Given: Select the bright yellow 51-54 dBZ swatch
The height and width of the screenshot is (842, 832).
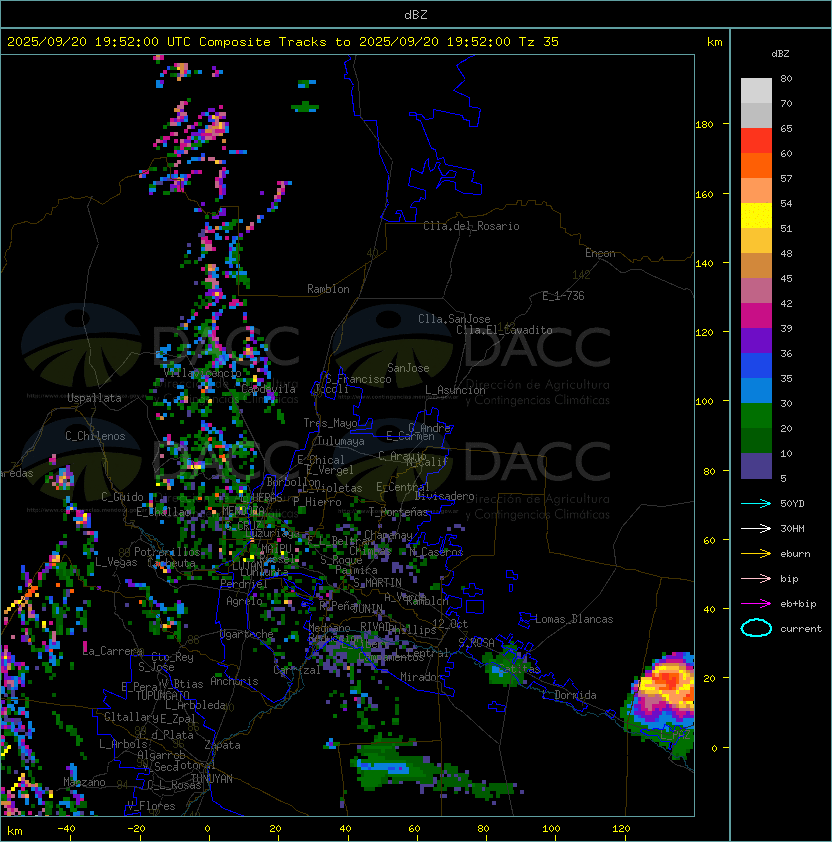Looking at the screenshot, I should (x=756, y=216).
